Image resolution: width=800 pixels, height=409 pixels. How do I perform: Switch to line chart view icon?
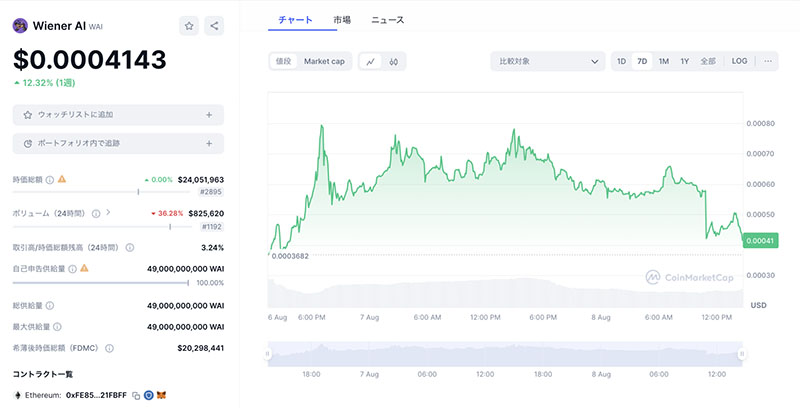(x=370, y=62)
